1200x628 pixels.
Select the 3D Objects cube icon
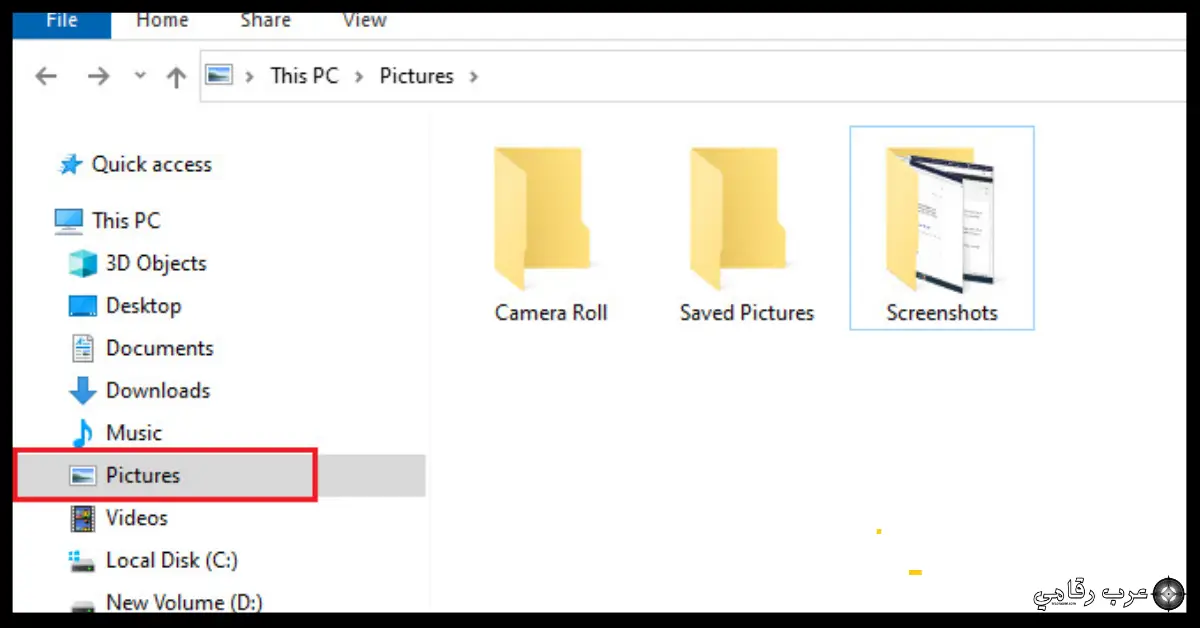click(x=82, y=264)
